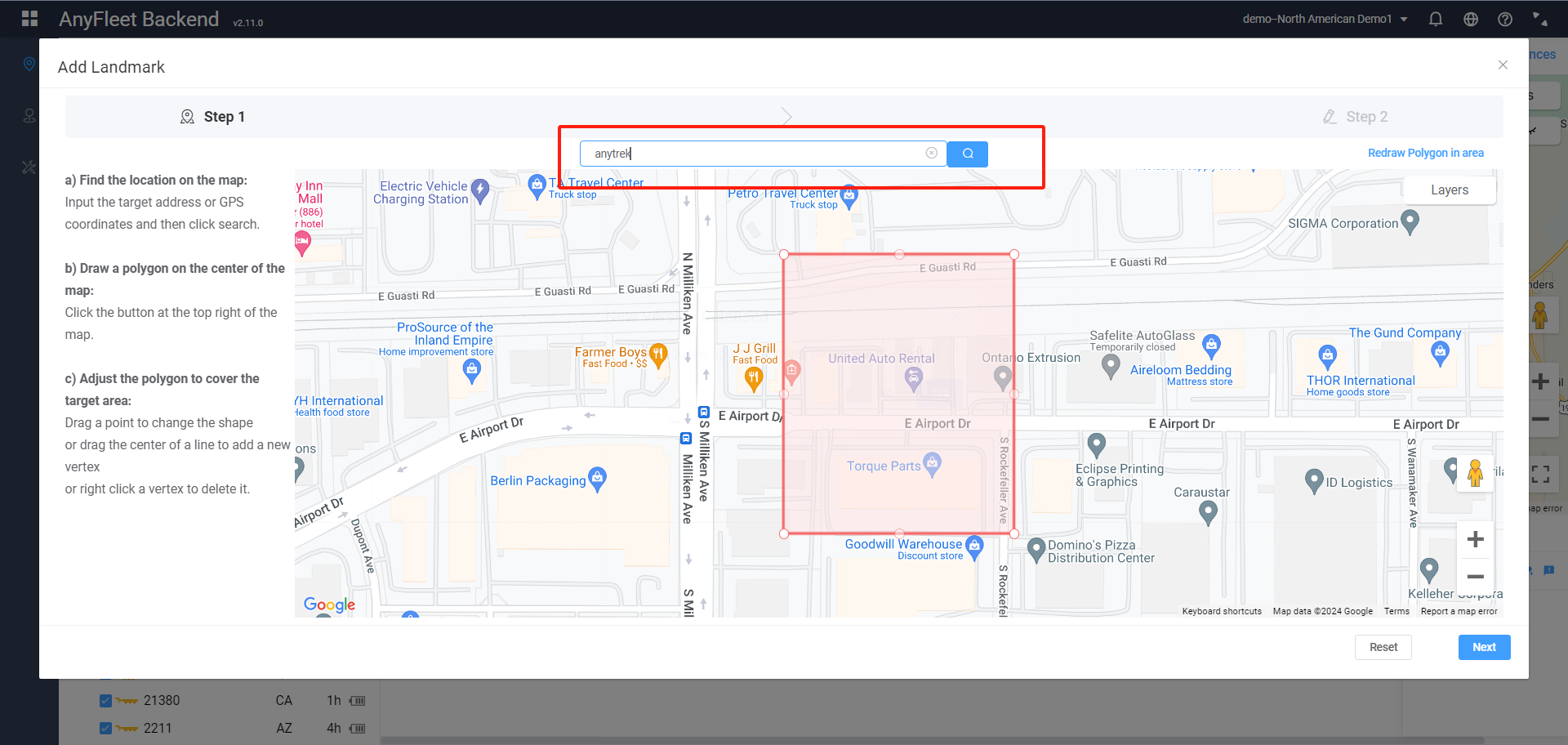Click the tools sidebar icon
Viewport: 1568px width, 745px height.
[x=29, y=167]
